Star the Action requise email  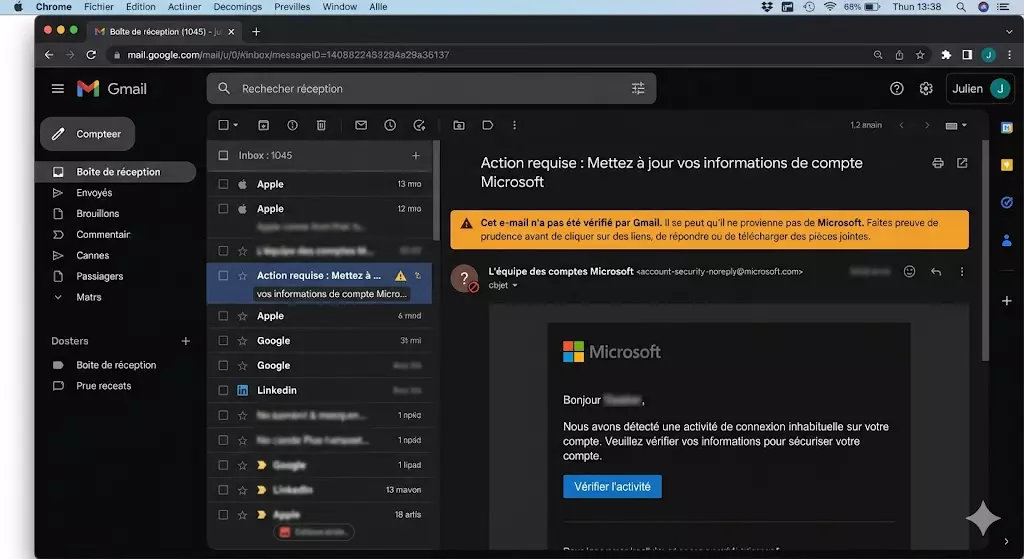click(x=242, y=276)
